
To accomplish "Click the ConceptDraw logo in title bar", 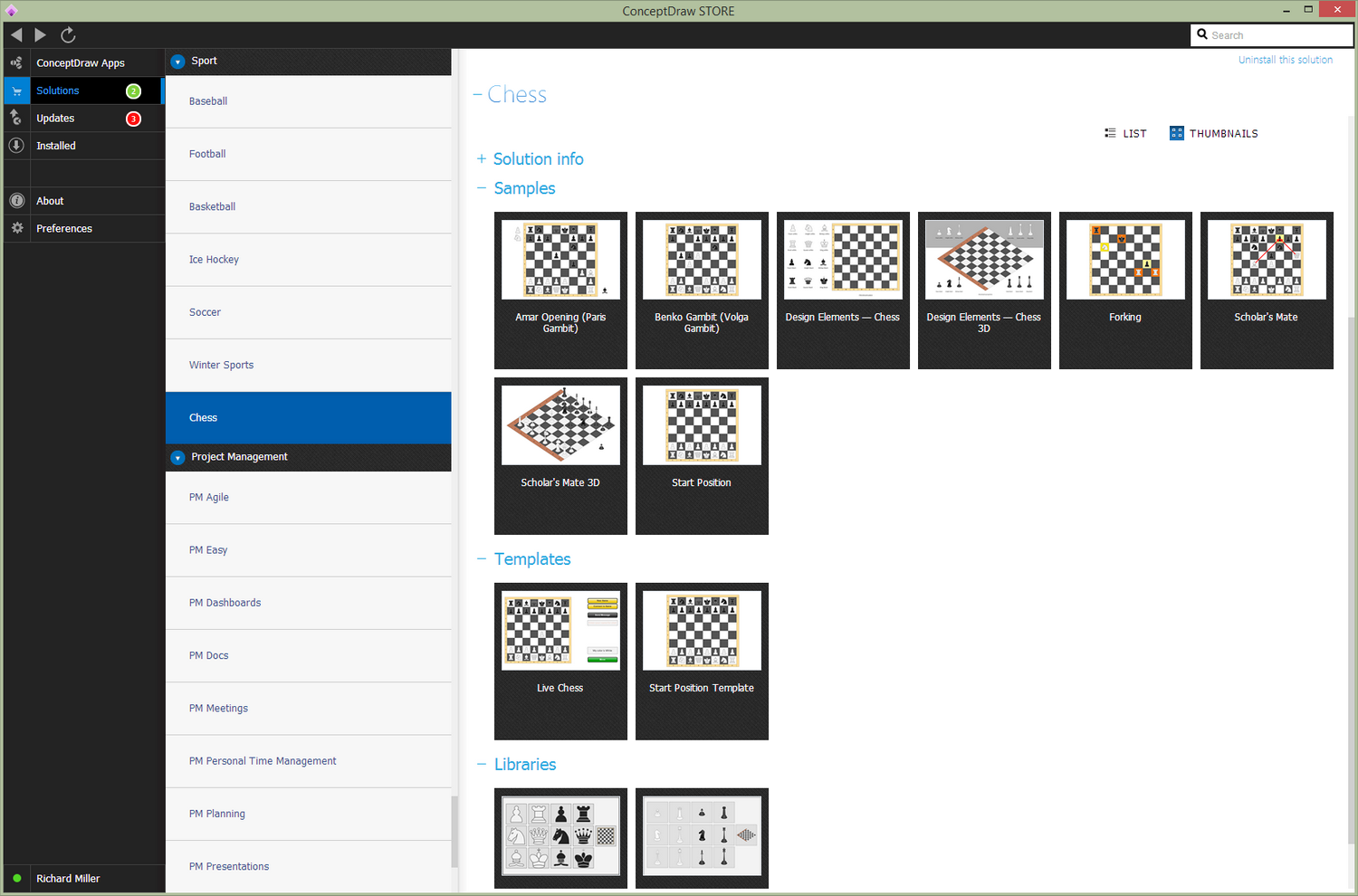I will click(x=11, y=11).
